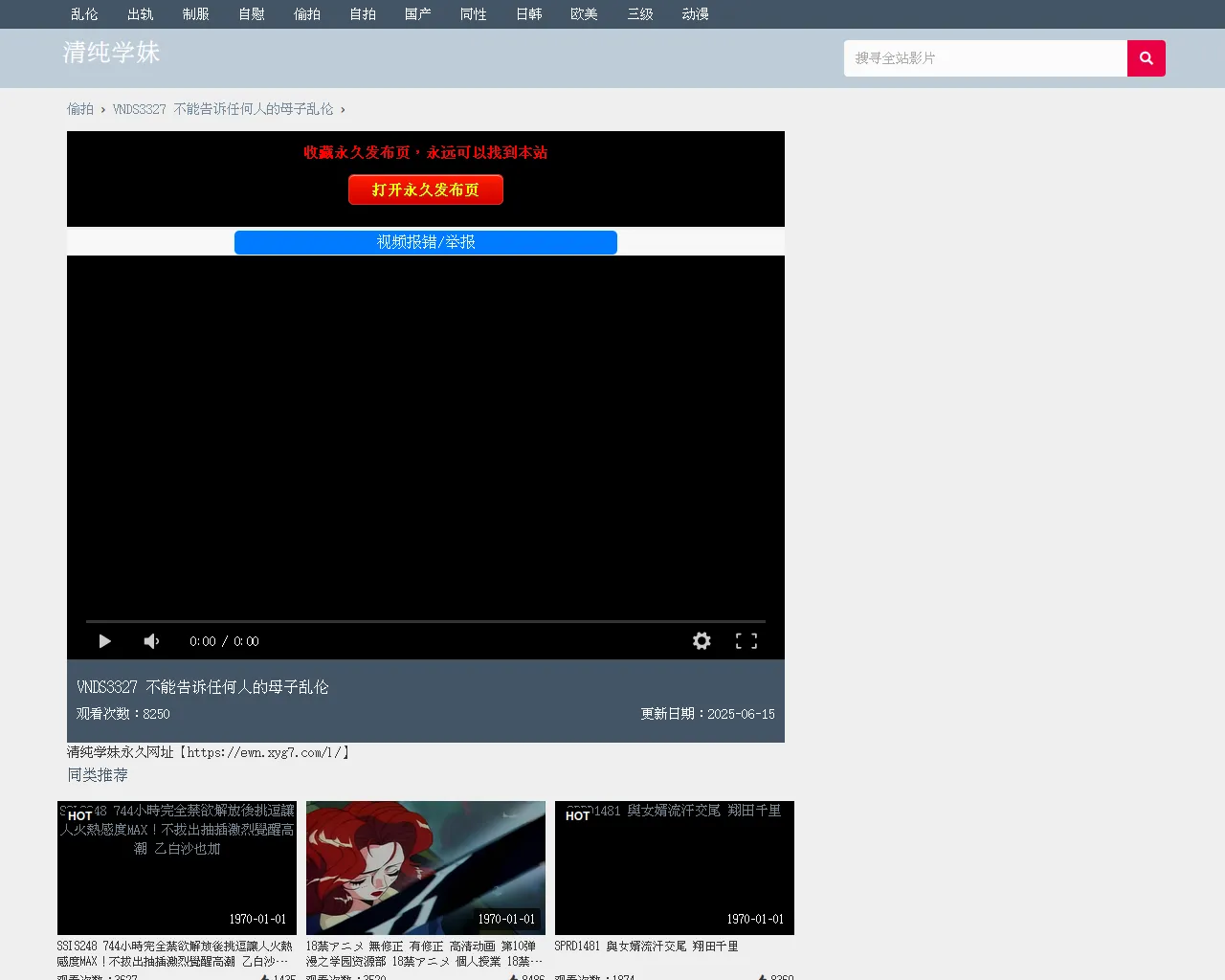The image size is (1225, 980).
Task: Click the VNDS3327 breadcrumb title link
Action: 223,109
